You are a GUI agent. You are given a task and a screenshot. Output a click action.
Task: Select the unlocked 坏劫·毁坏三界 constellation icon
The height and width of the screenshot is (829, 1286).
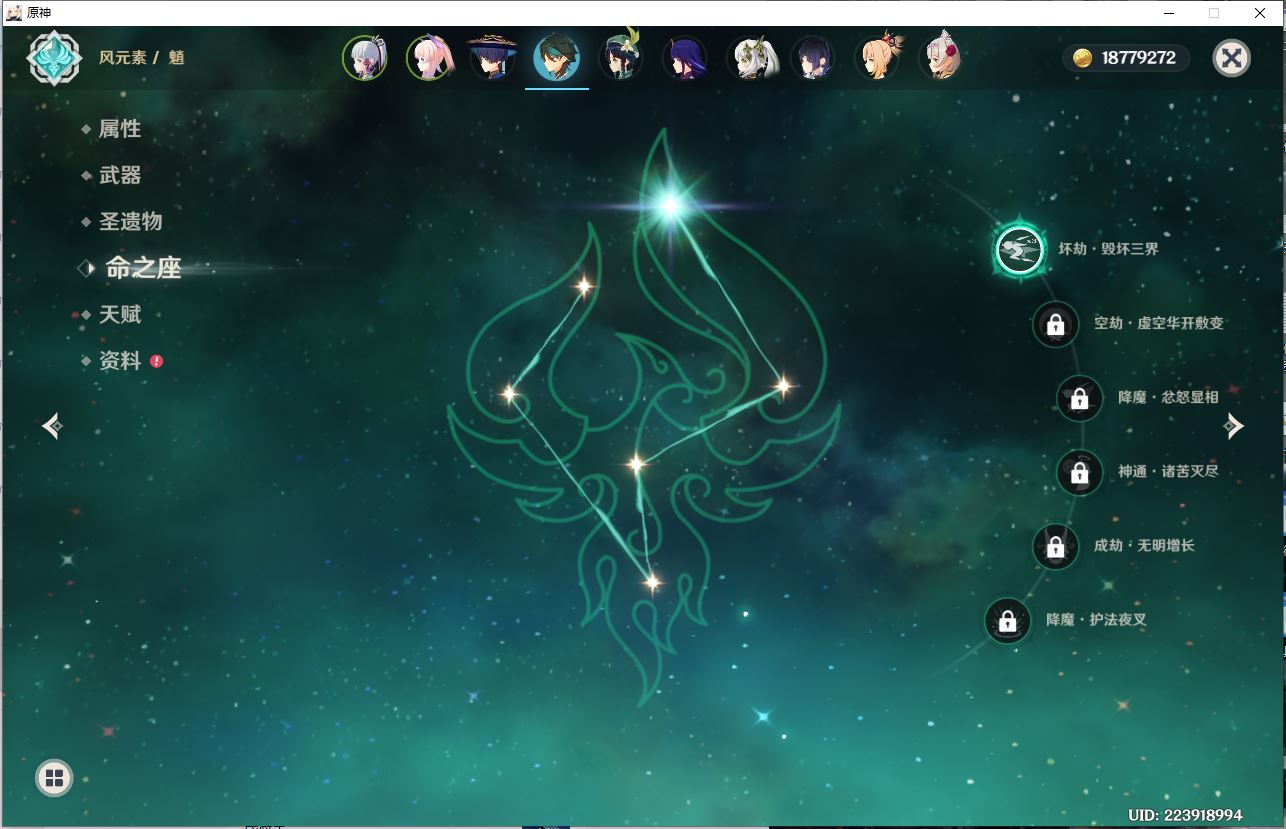tap(1020, 249)
